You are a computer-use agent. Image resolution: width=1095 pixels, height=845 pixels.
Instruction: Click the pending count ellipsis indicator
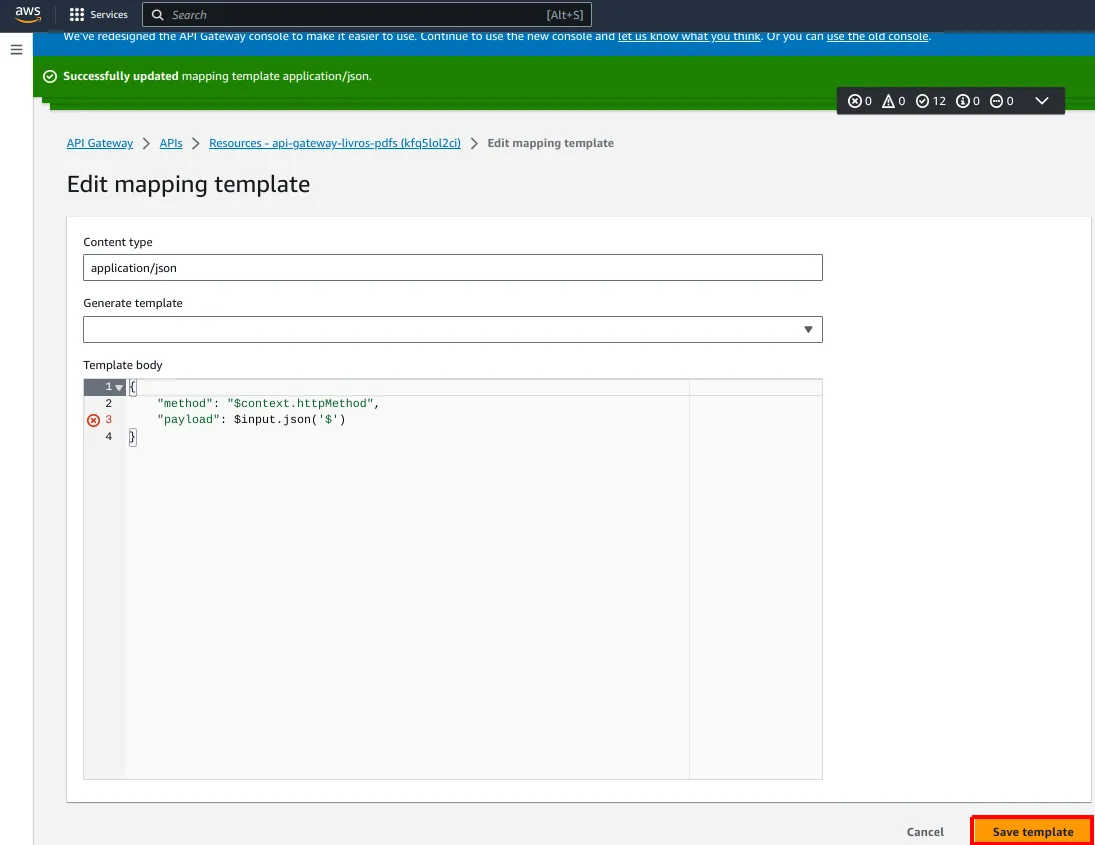point(1002,101)
